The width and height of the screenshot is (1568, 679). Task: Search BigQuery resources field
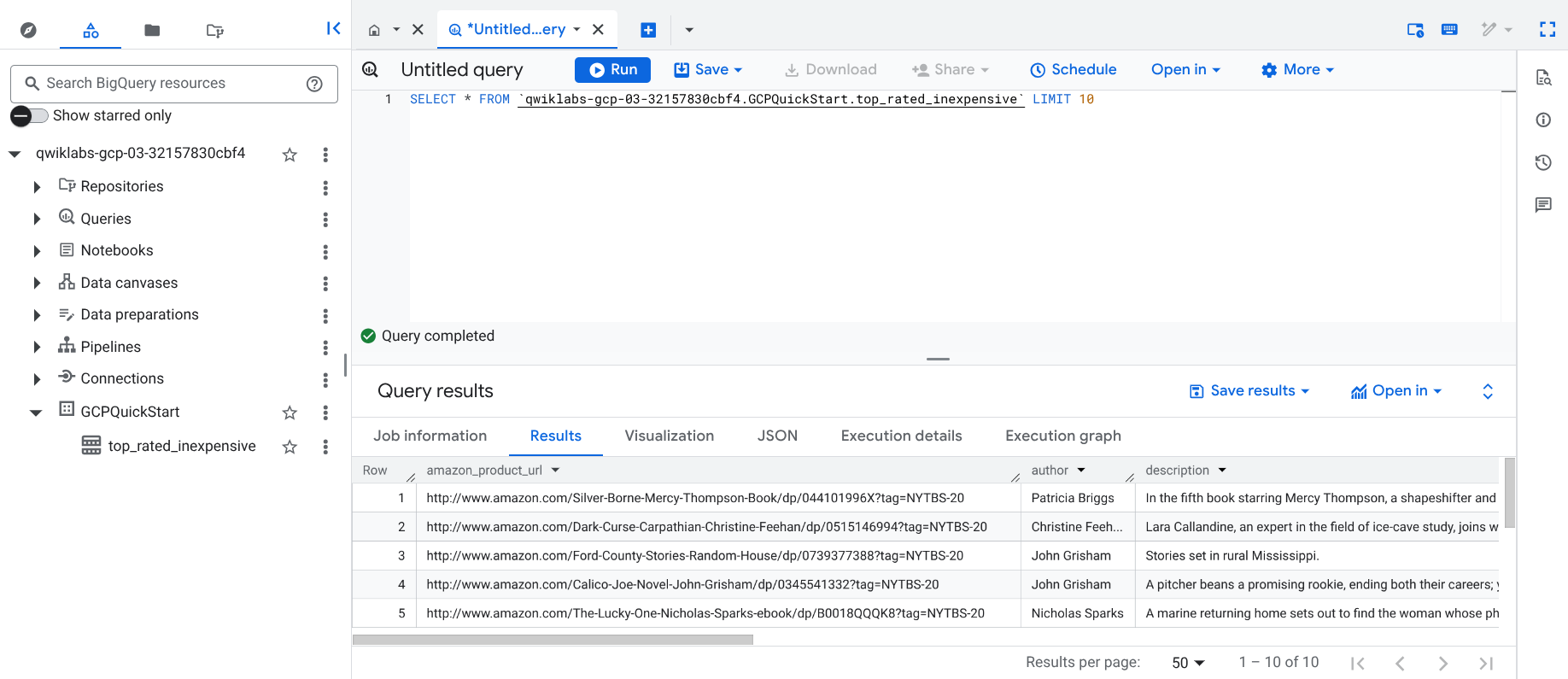[174, 84]
